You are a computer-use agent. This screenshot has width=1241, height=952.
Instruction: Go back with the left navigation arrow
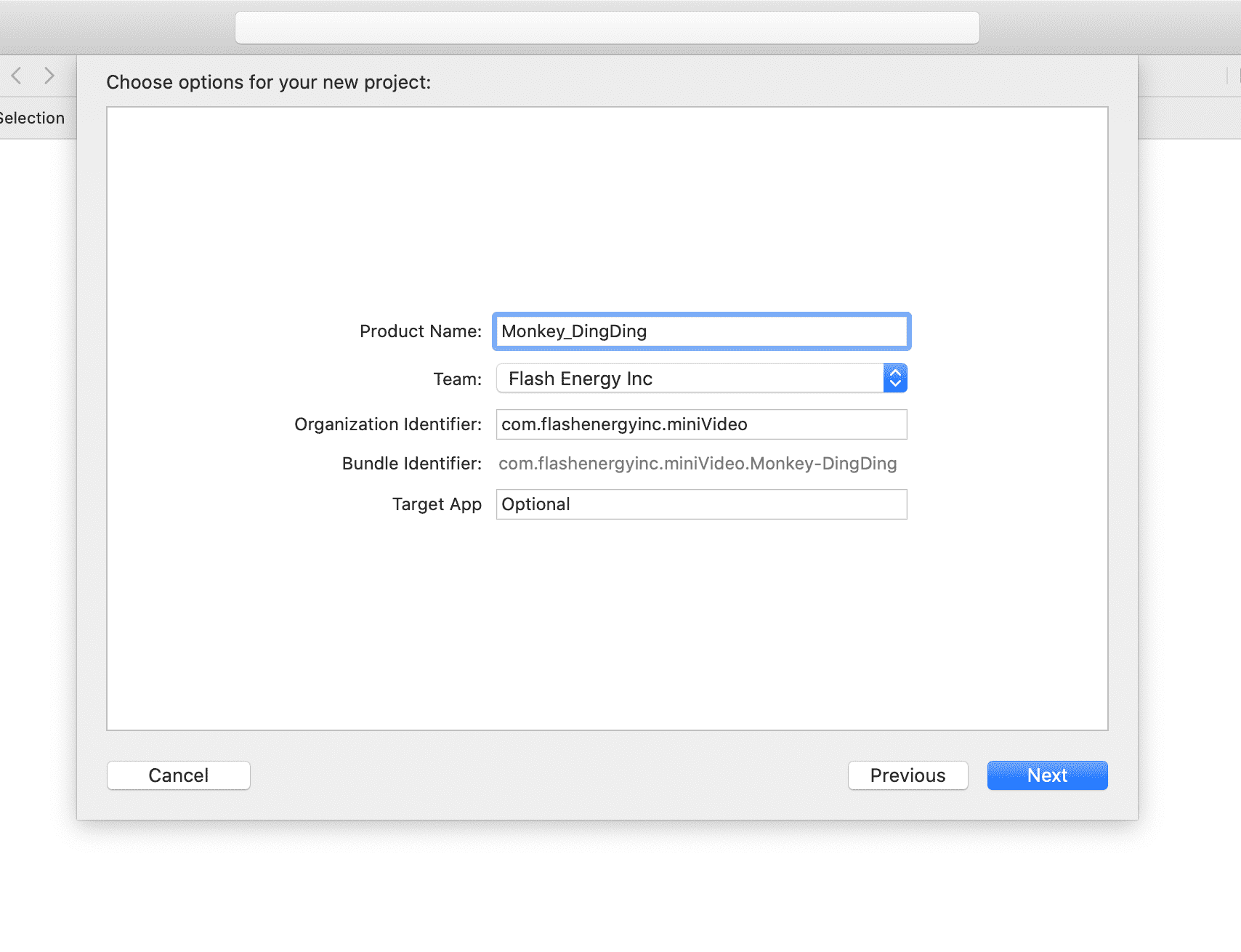tap(17, 75)
